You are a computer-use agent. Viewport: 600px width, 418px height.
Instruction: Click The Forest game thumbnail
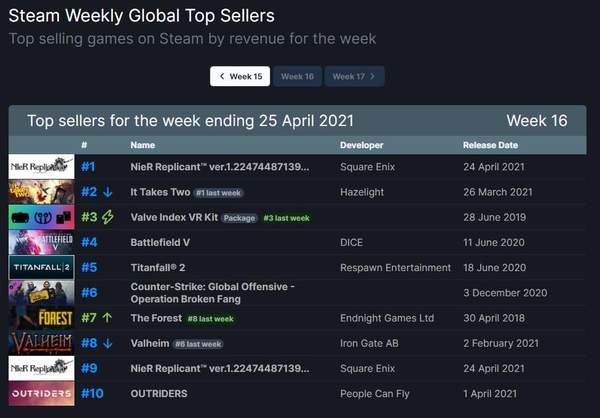pos(41,317)
